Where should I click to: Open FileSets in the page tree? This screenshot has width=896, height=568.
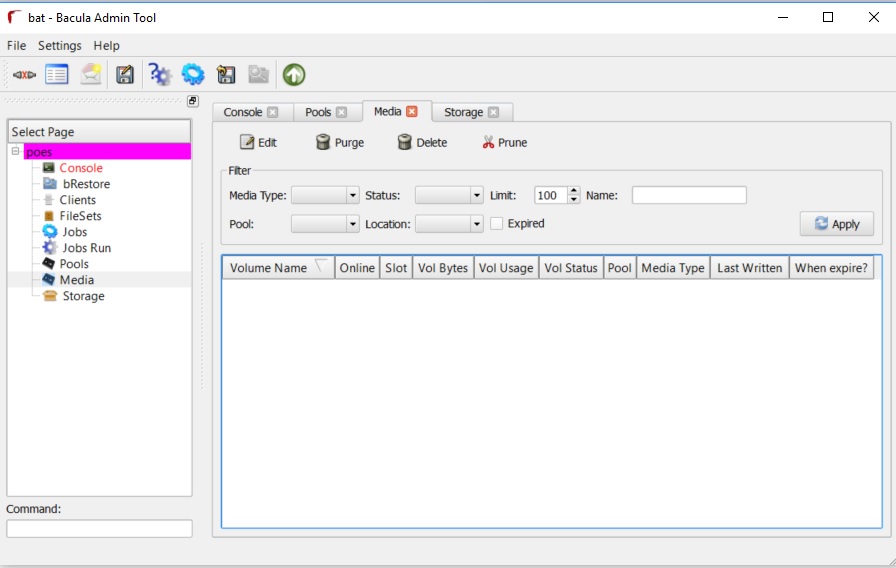coord(81,216)
